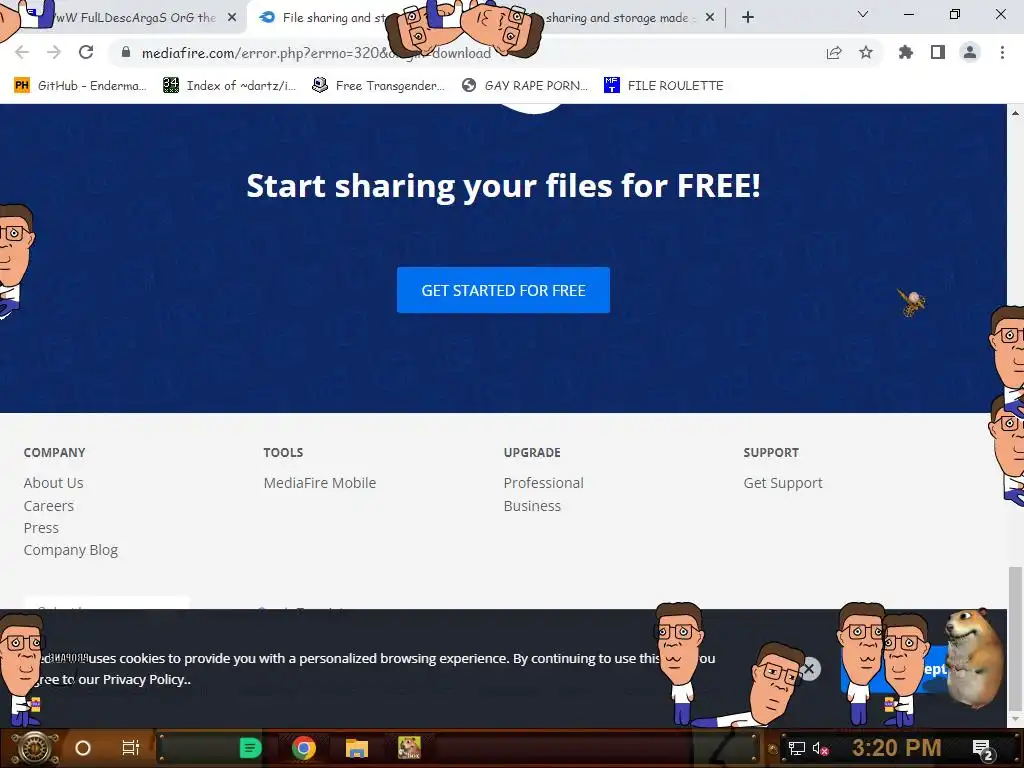Click the UPGRADE footer heading
The width and height of the screenshot is (1024, 768).
[x=532, y=453]
